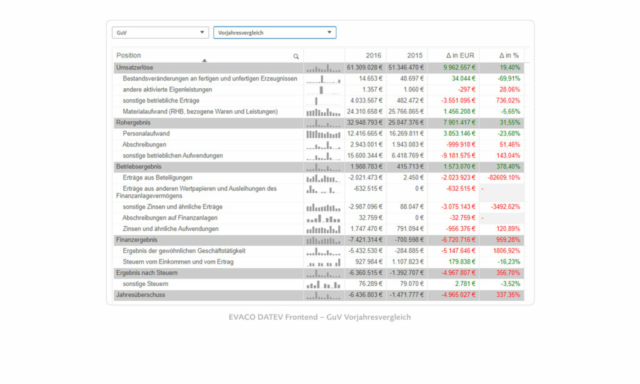The image size is (640, 384).
Task: Click sonstige betriebliche Erträge delta -3.551.095 €
Action: 458,101
